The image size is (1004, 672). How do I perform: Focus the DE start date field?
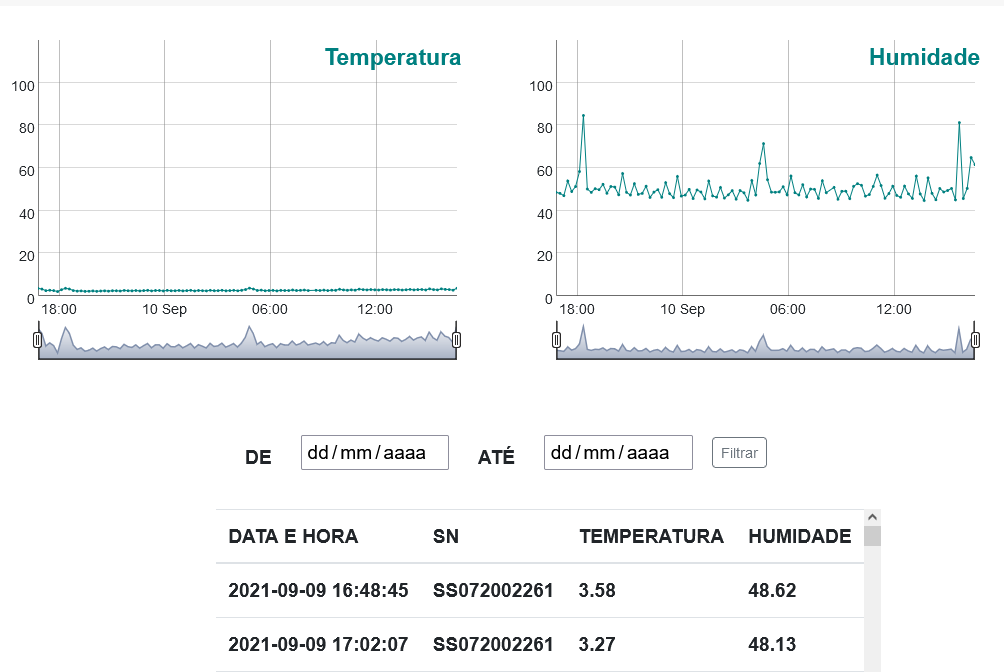[374, 453]
